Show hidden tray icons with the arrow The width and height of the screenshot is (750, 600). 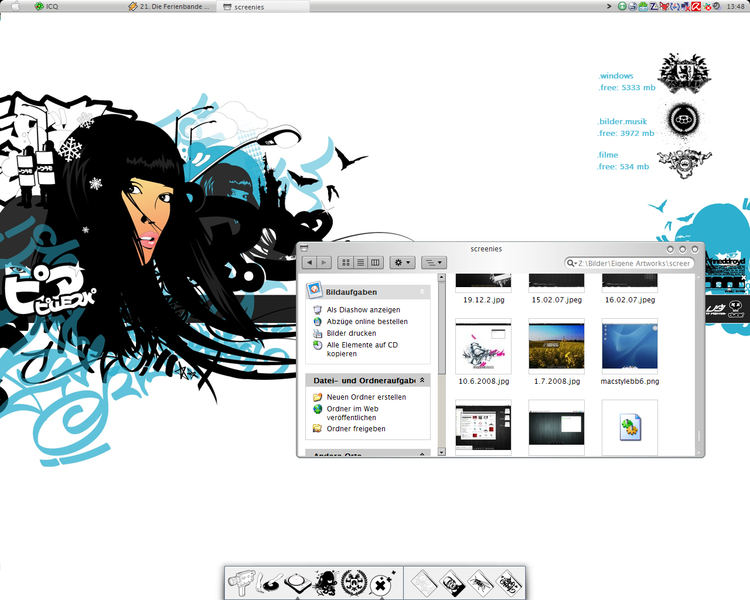(609, 6)
